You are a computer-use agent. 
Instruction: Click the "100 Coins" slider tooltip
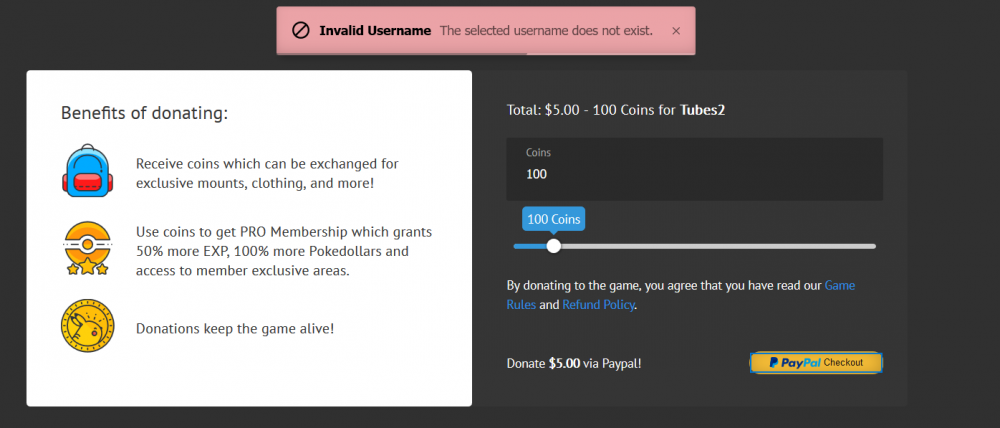tap(554, 219)
